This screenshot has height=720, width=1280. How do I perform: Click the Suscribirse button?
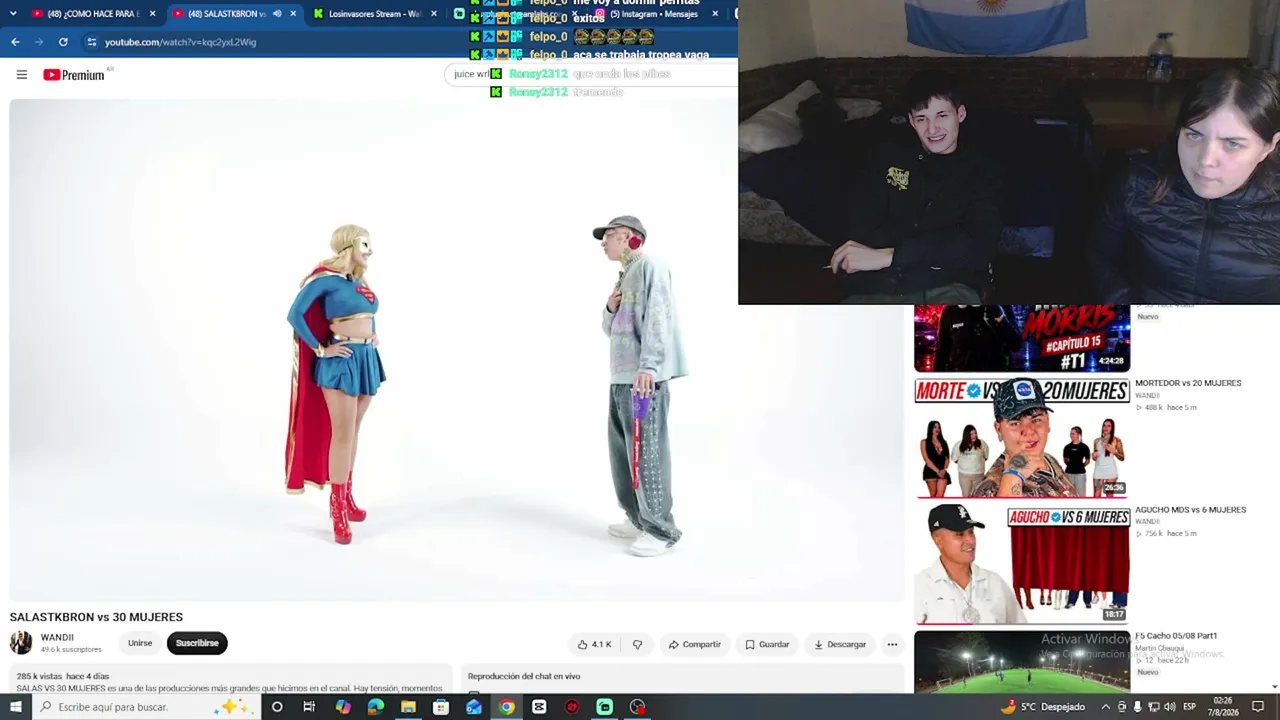pos(197,643)
